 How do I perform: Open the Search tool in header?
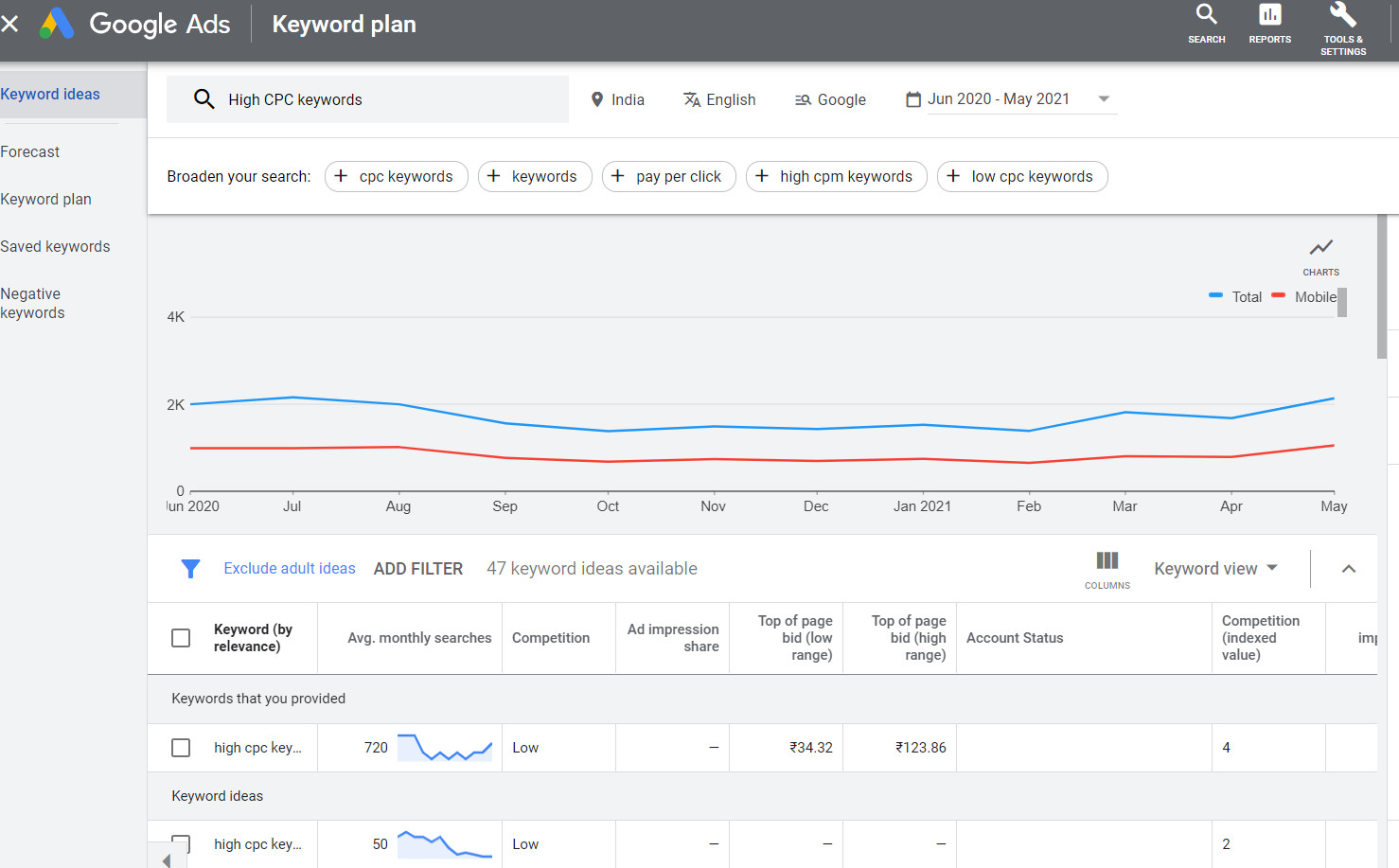tap(1206, 25)
